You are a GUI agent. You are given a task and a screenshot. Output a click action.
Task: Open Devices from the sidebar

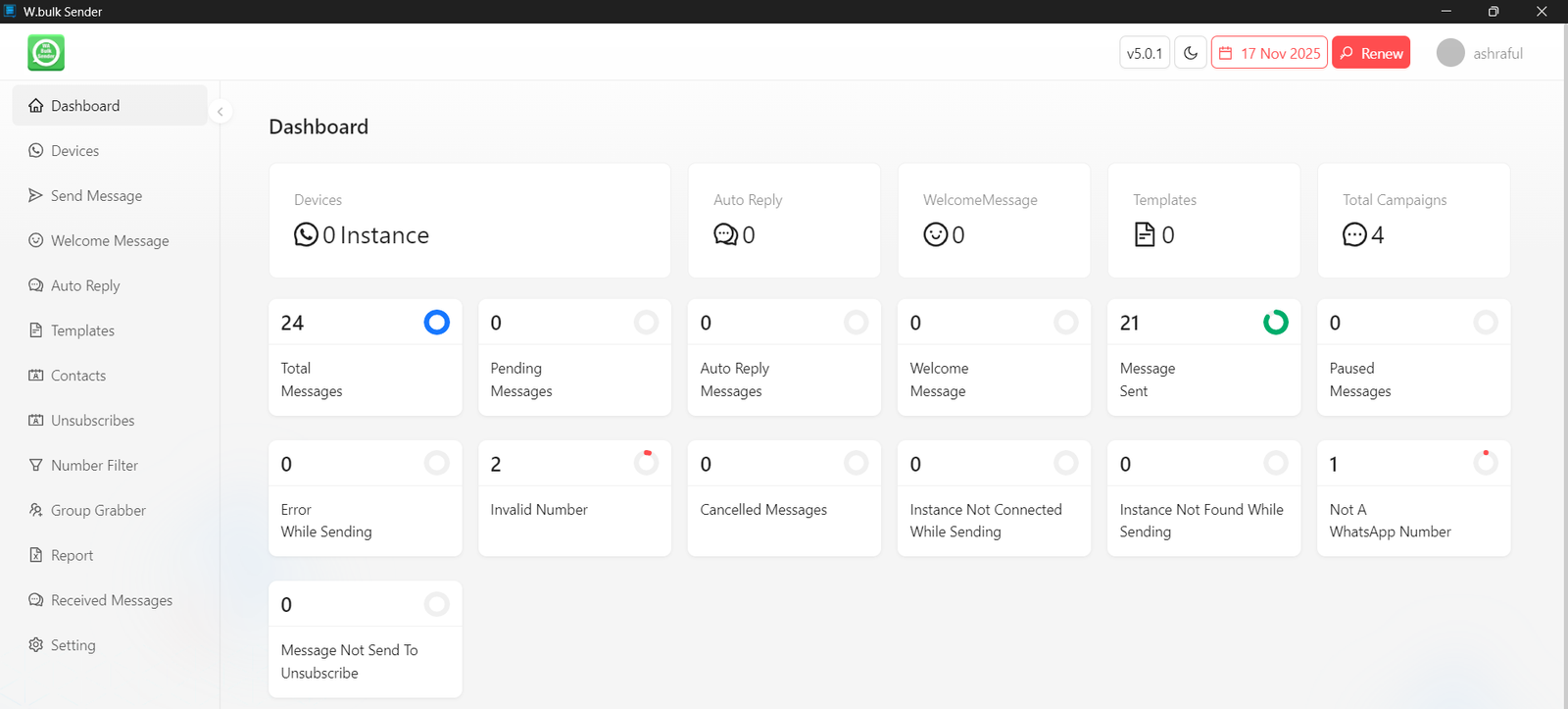(74, 151)
